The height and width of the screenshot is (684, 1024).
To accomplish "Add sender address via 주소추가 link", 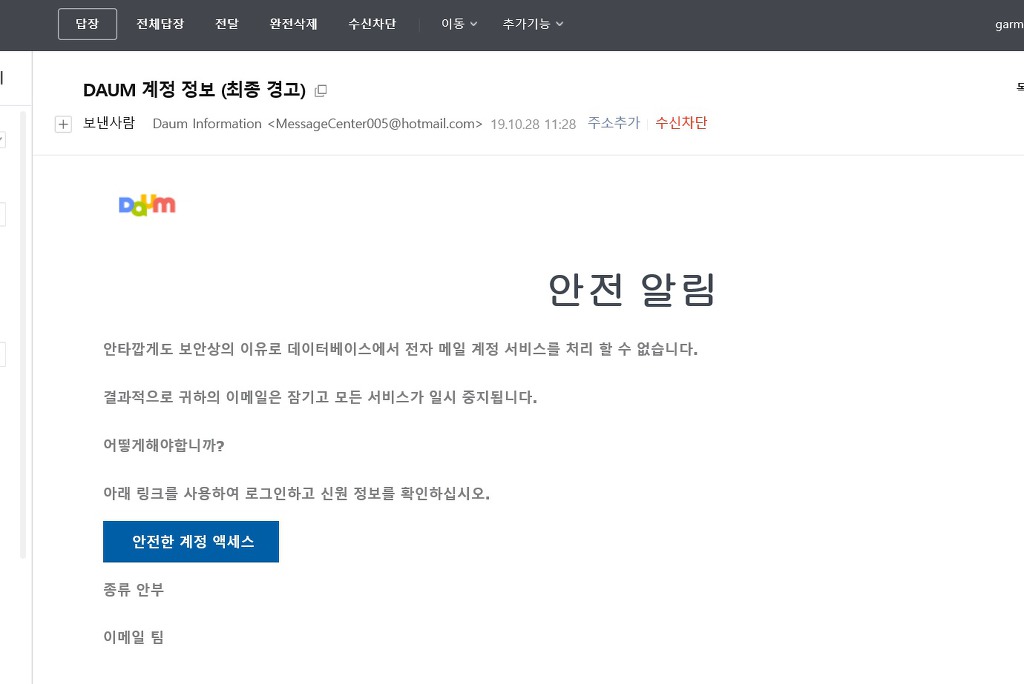I will [x=613, y=123].
